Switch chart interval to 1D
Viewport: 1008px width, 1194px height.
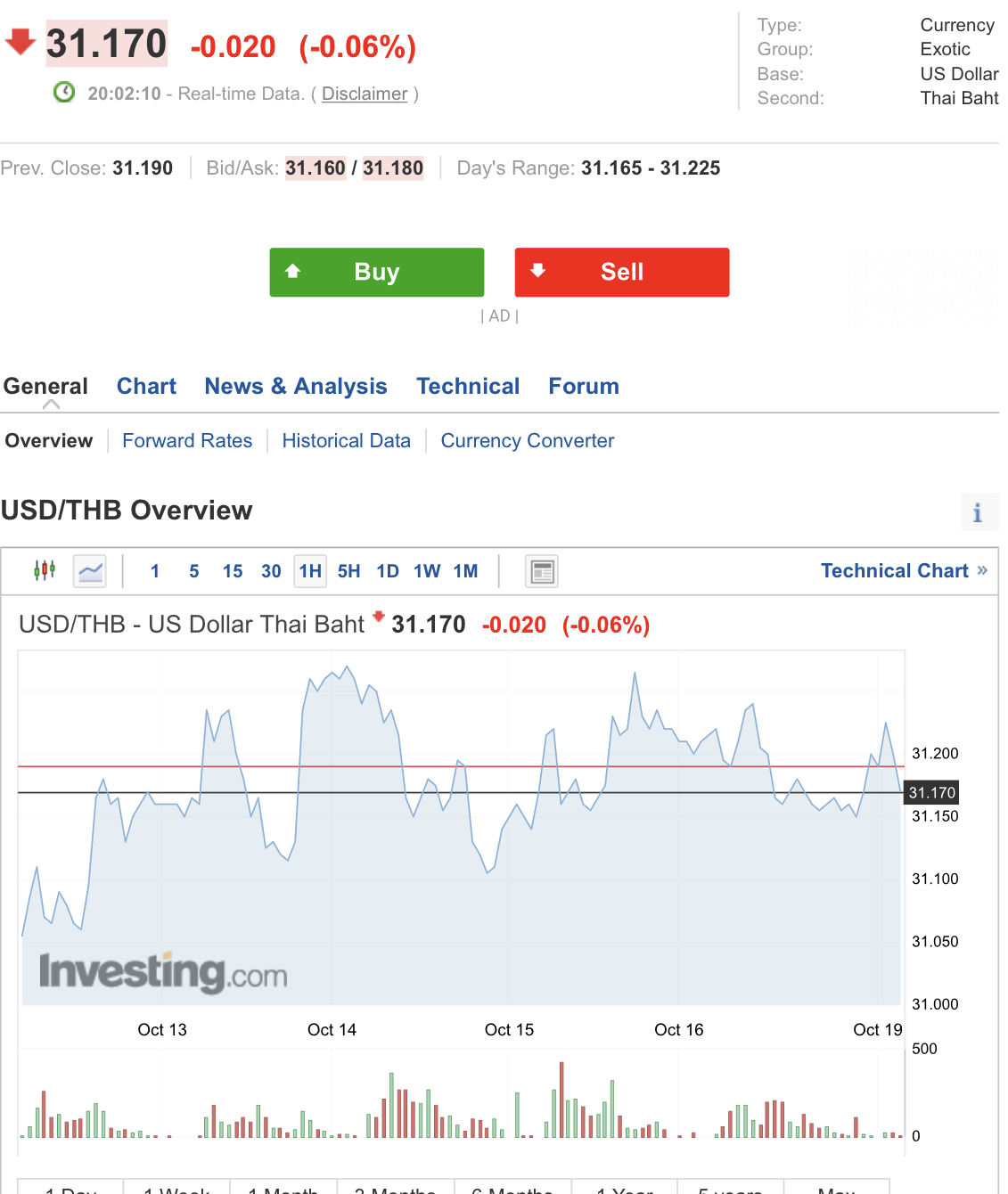pyautogui.click(x=388, y=571)
